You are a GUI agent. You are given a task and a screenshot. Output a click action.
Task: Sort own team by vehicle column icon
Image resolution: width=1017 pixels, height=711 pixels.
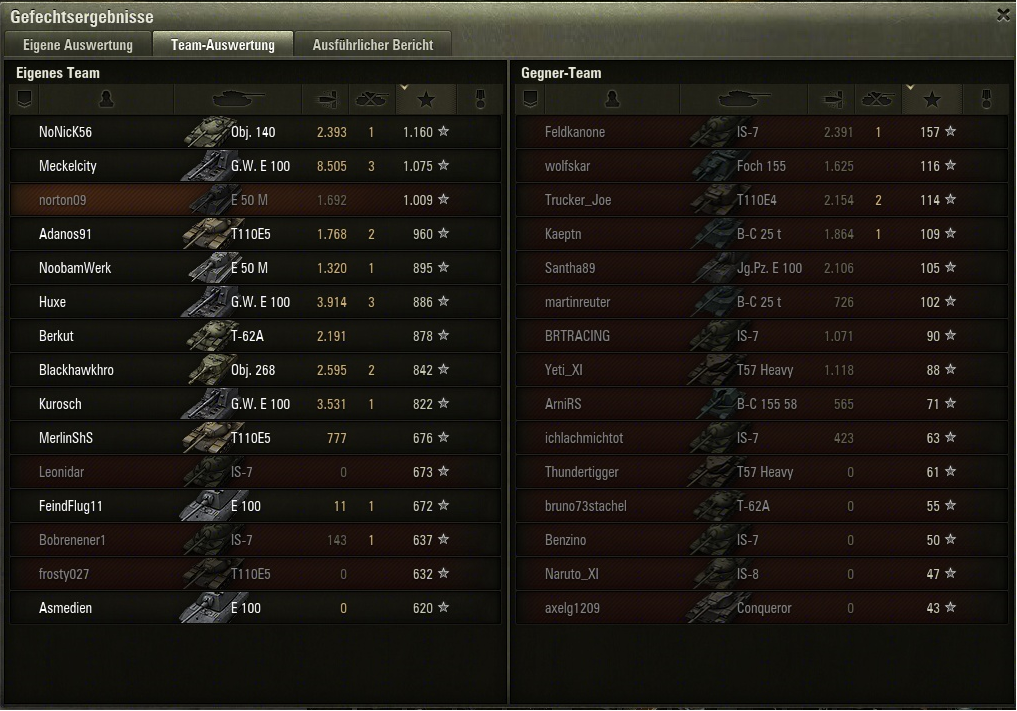tap(238, 99)
